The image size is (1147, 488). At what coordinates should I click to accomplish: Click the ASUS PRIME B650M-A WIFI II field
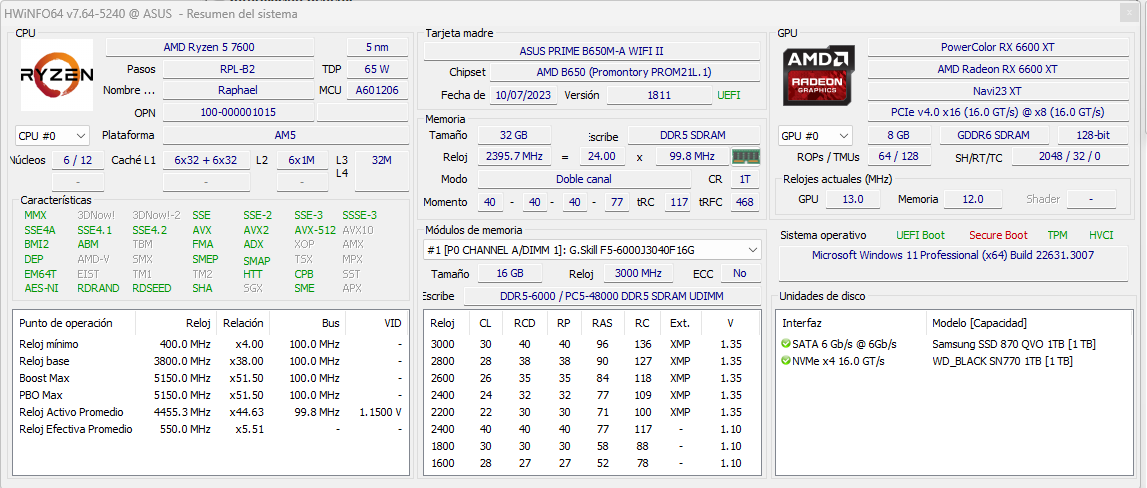coord(592,51)
